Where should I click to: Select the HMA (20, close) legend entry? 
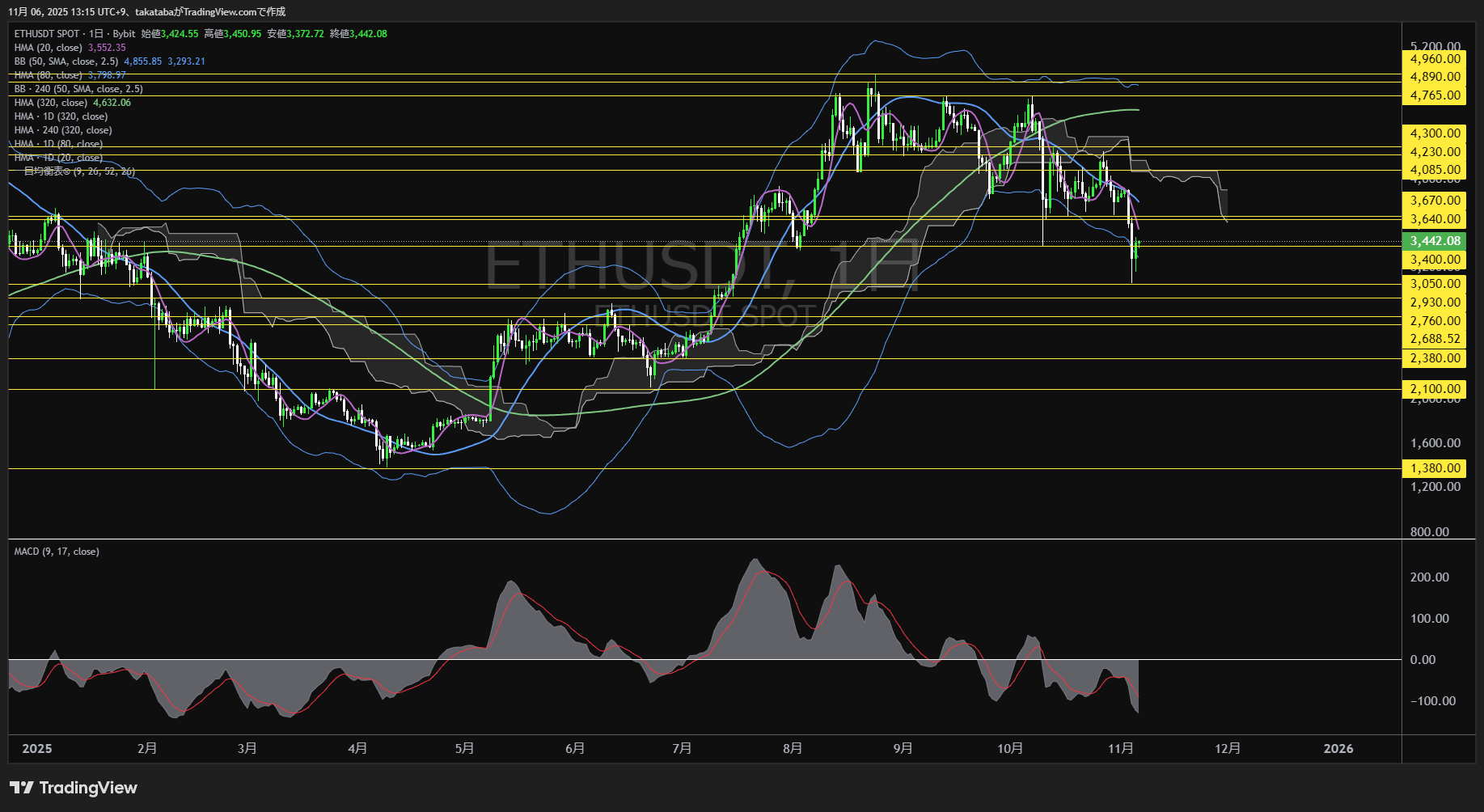click(49, 48)
